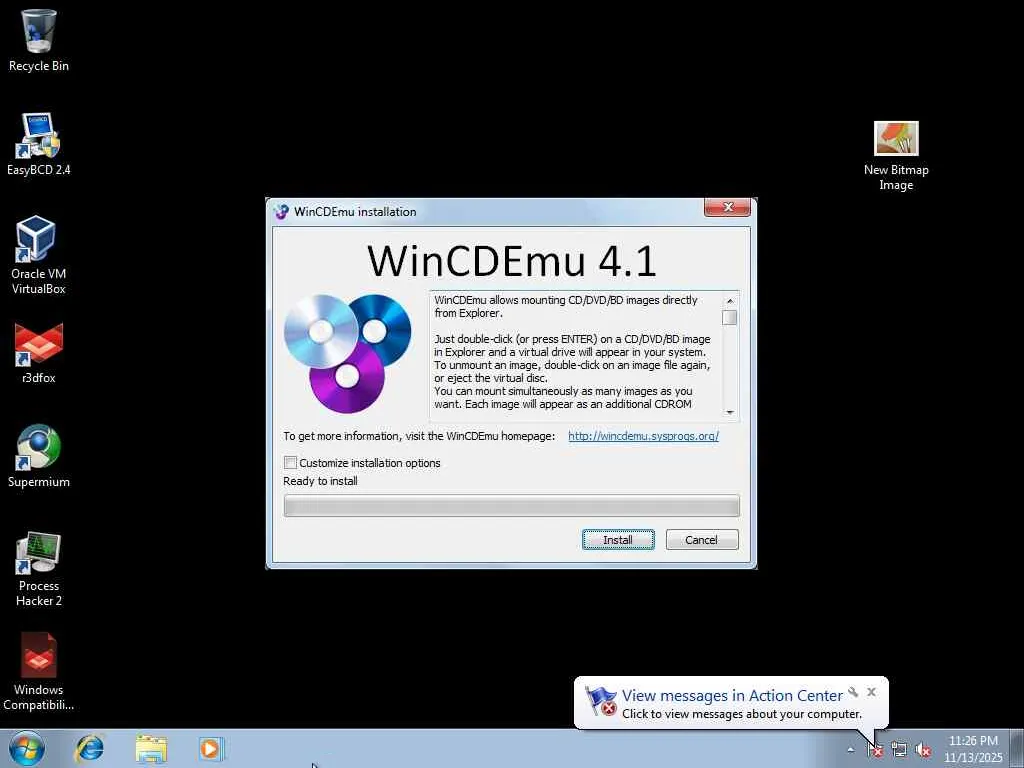Click the description scrollbar down arrow
Screen dimensions: 1024x768
pos(730,412)
